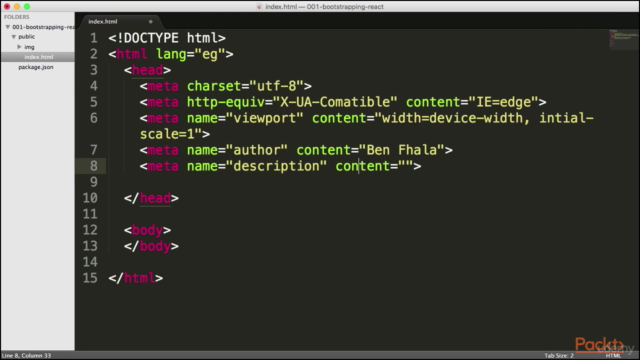Image resolution: width=640 pixels, height=360 pixels.
Task: Click the "Ben Fhala" value
Action: tap(402, 150)
